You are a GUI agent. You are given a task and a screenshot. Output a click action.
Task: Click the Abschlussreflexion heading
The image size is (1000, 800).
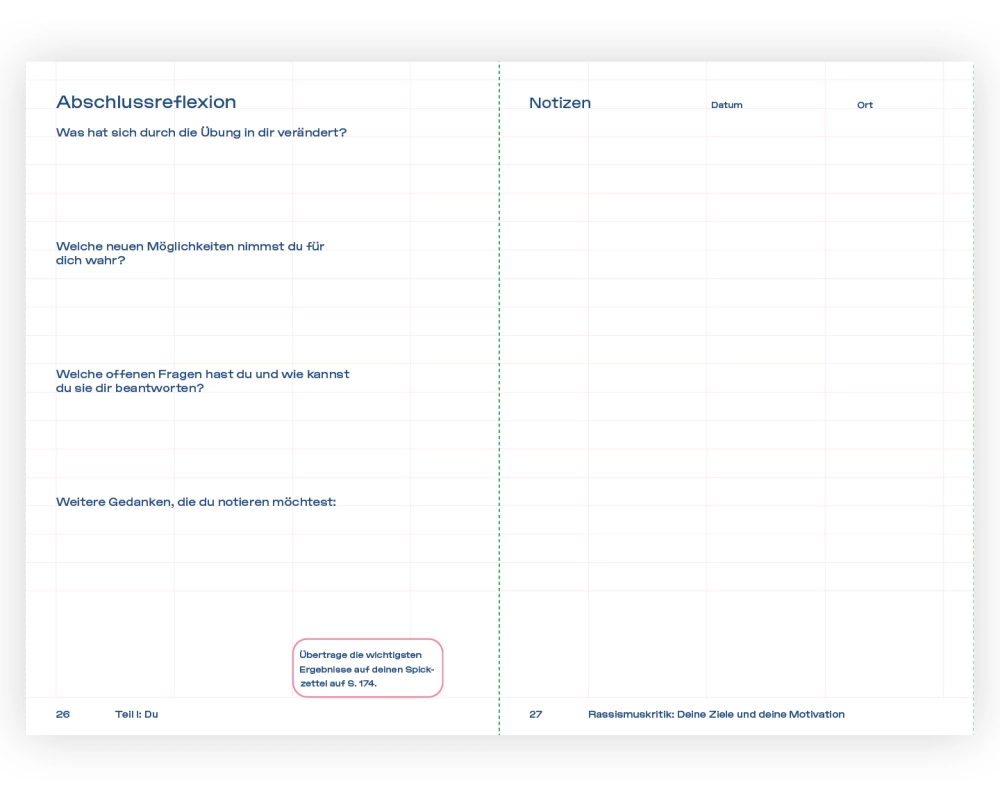(x=146, y=102)
